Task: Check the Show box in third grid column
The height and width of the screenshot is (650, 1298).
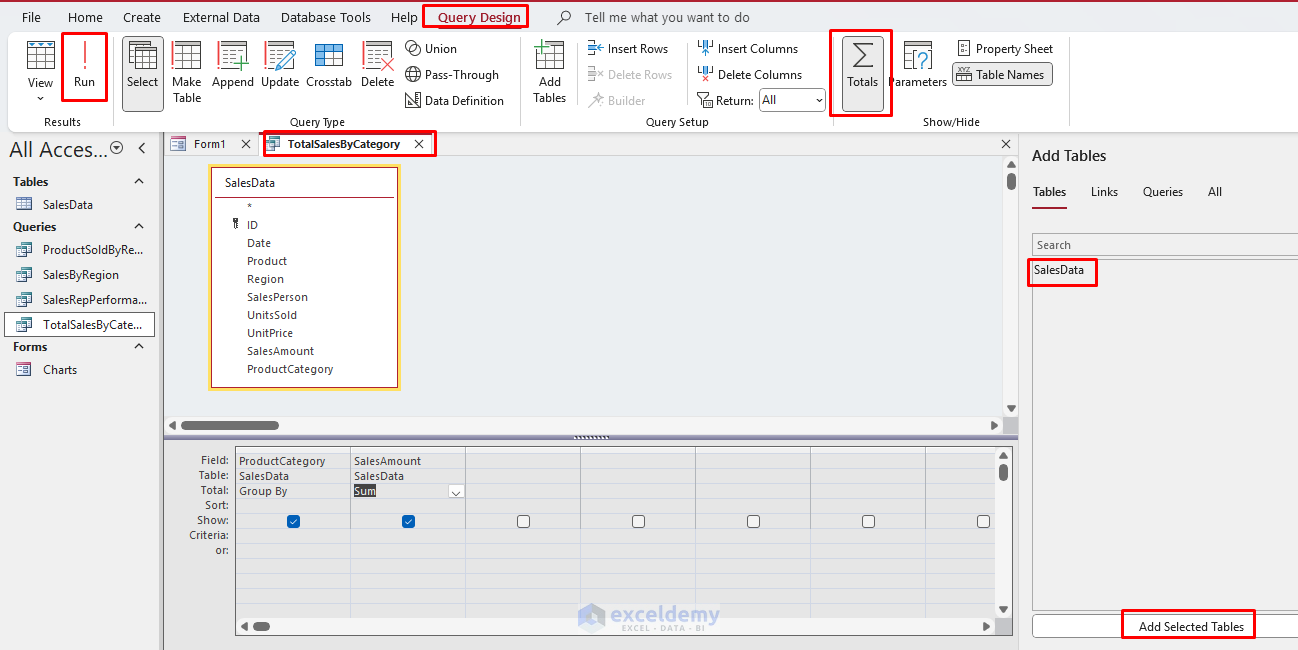Action: click(x=523, y=521)
